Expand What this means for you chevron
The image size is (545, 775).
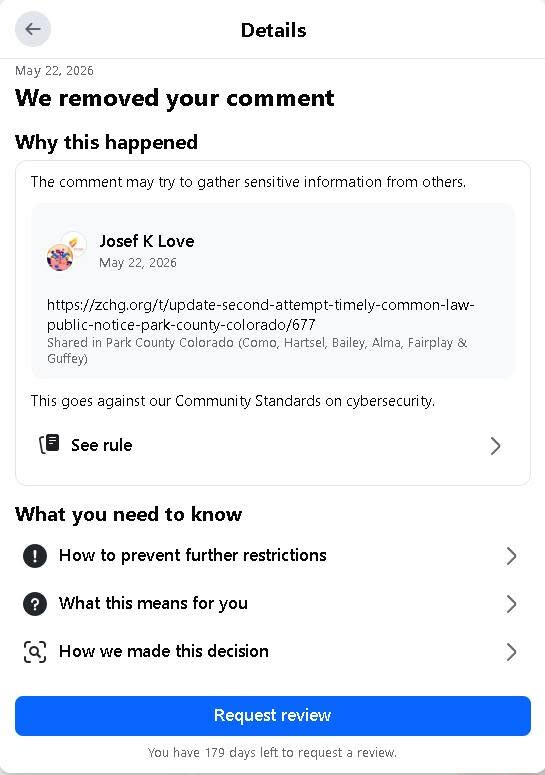coord(511,604)
